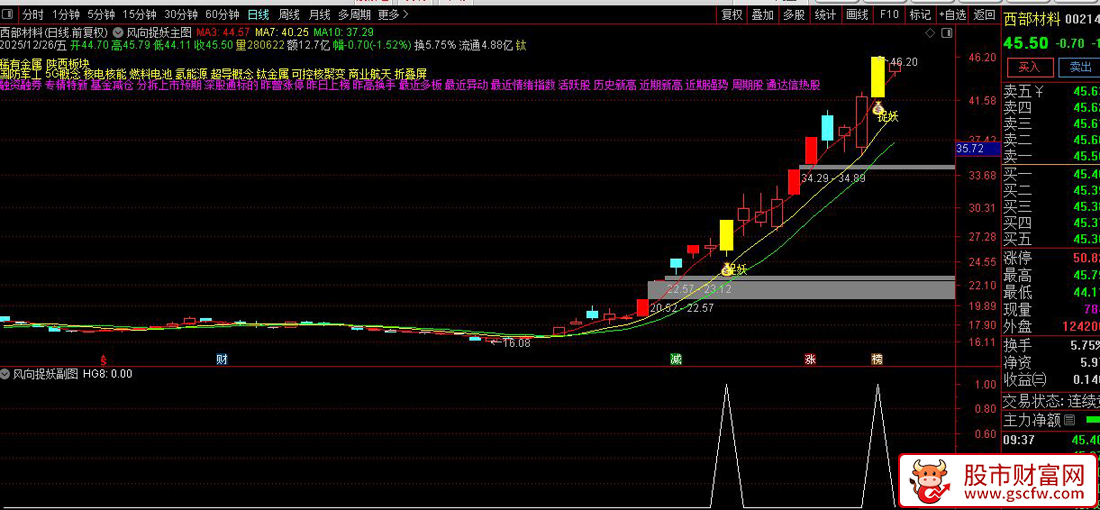Click the 财 event marker
This screenshot has width=1100, height=510.
(222, 360)
